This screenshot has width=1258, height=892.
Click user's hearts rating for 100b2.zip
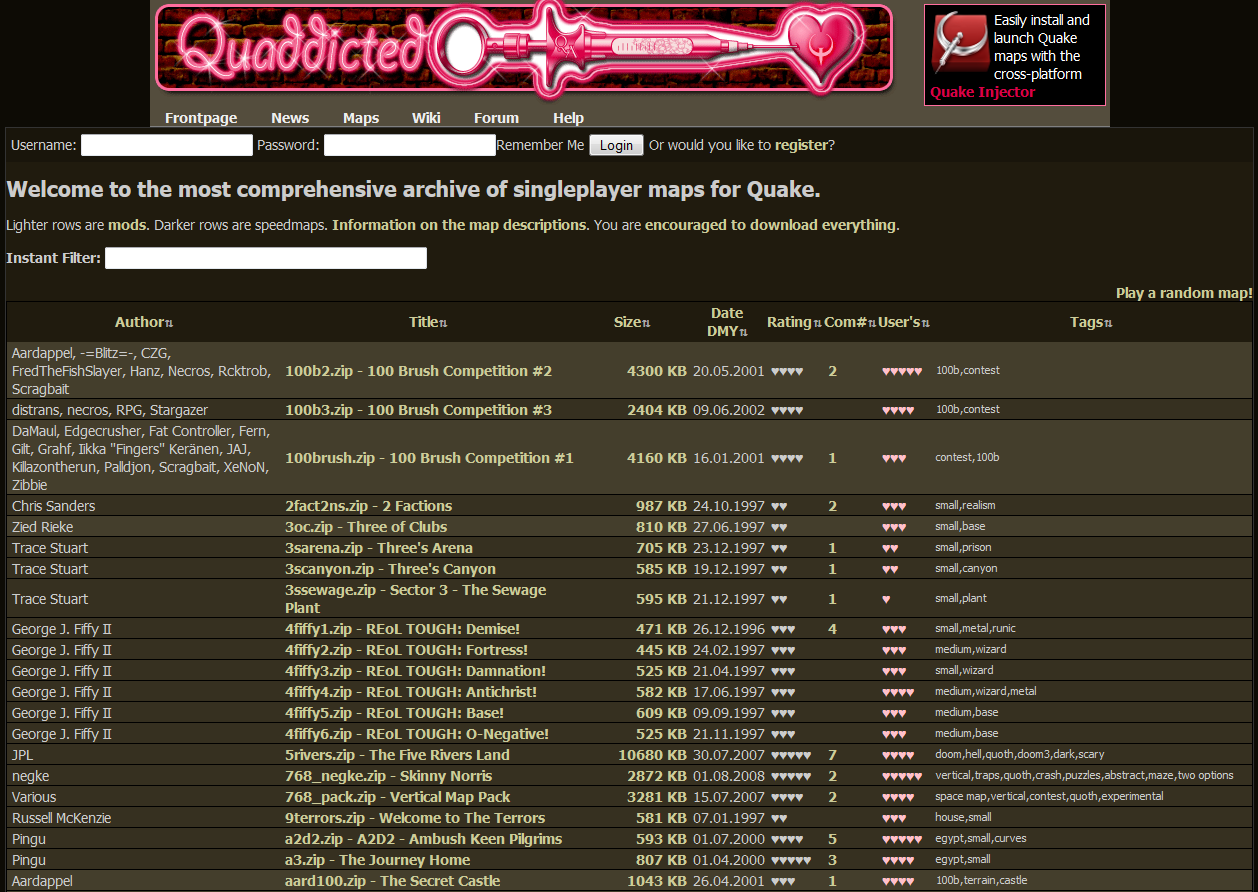pos(902,371)
